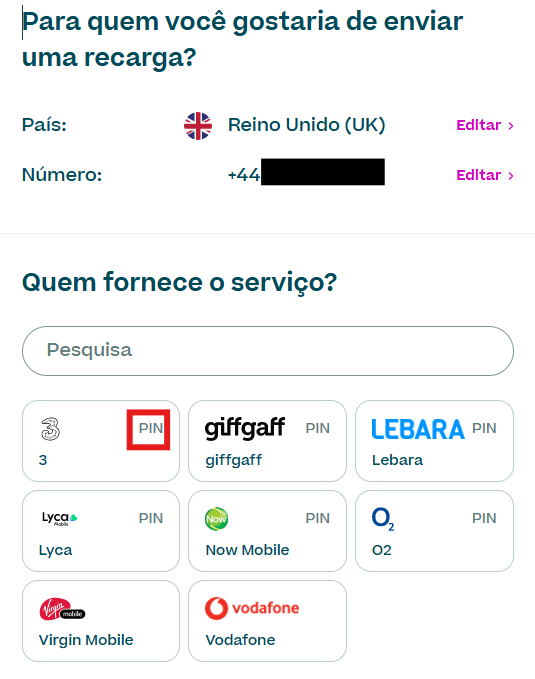Edit the selected country
This screenshot has width=535, height=679.
tap(478, 125)
